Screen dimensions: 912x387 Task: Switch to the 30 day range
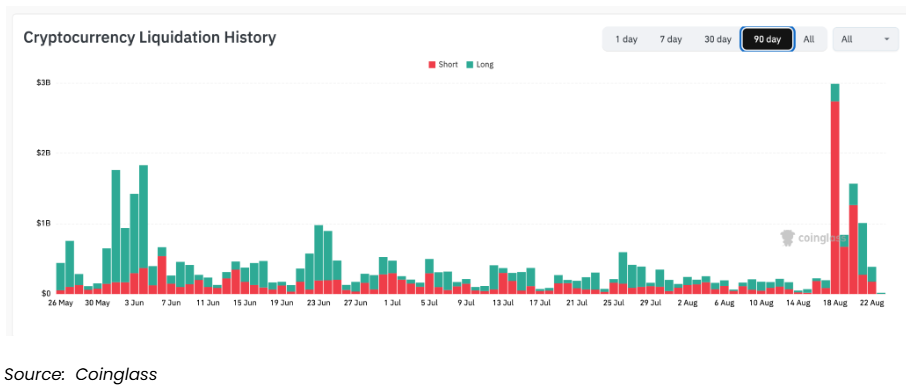click(x=717, y=40)
